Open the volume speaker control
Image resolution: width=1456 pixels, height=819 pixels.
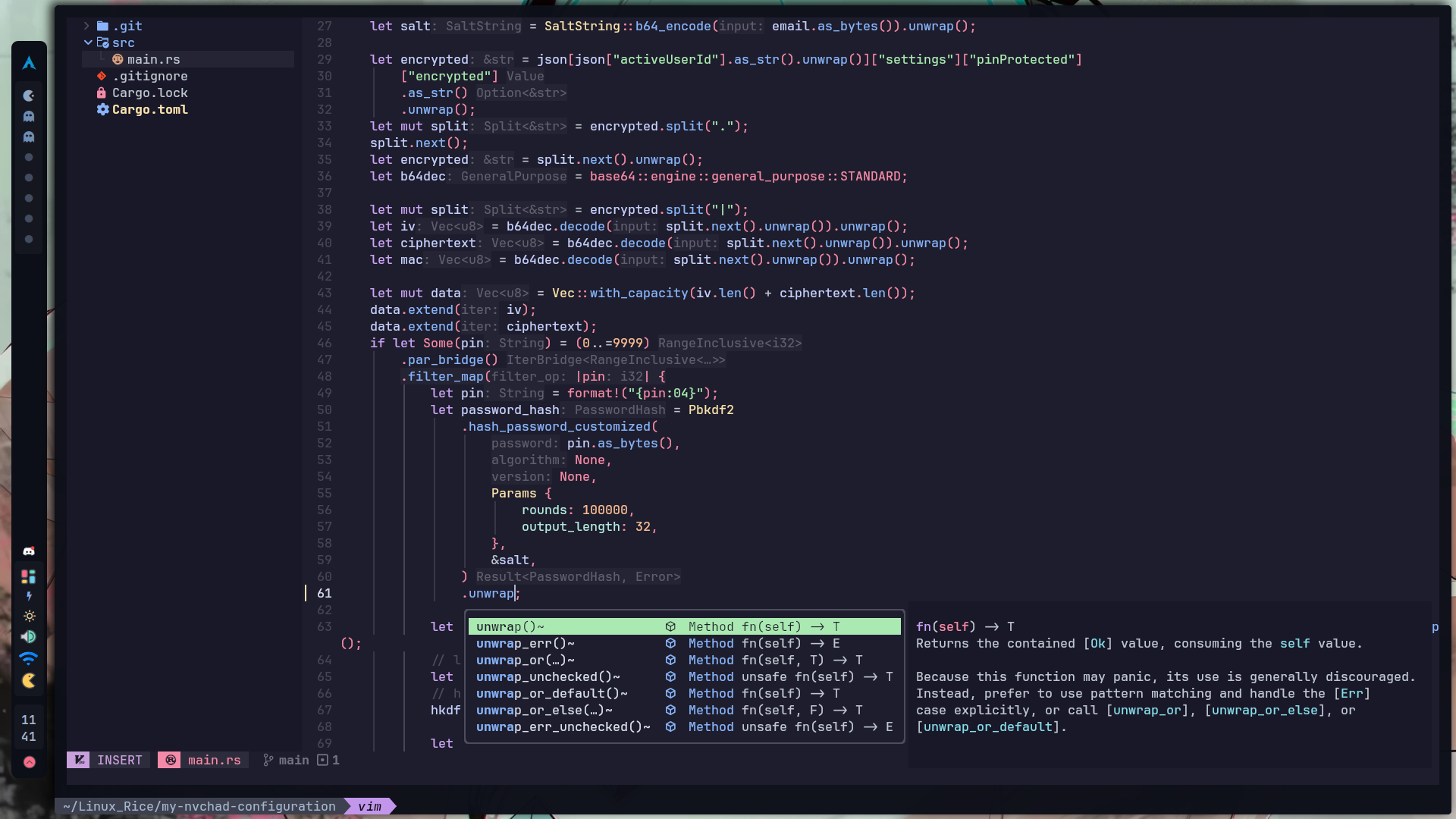coord(29,636)
